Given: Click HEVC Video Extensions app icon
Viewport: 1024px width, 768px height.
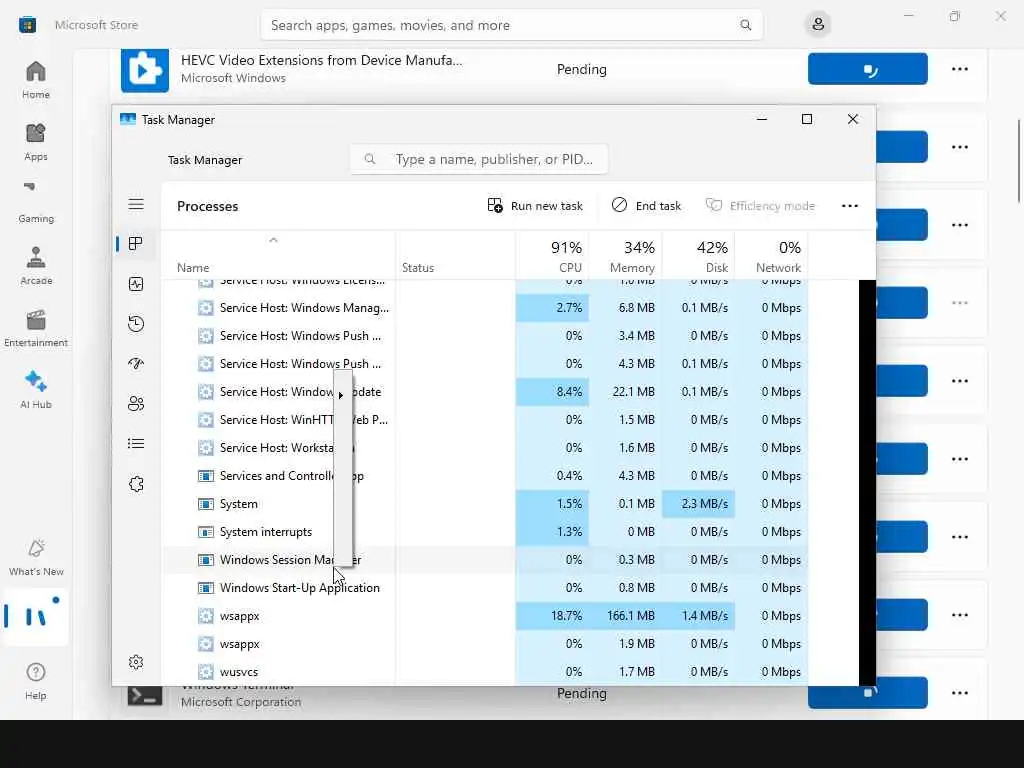Looking at the screenshot, I should tap(144, 70).
